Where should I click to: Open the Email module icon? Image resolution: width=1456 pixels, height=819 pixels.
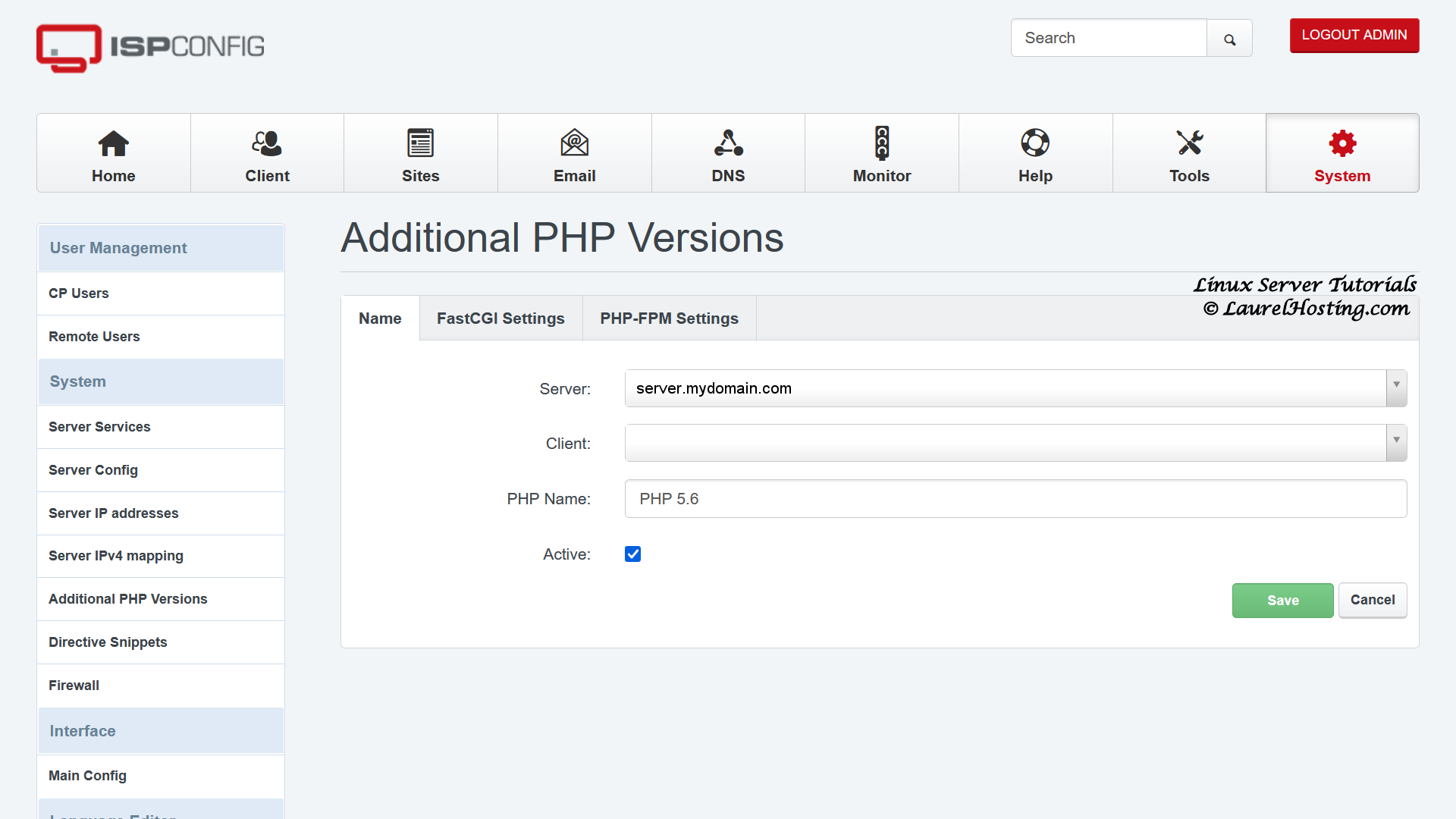[575, 143]
